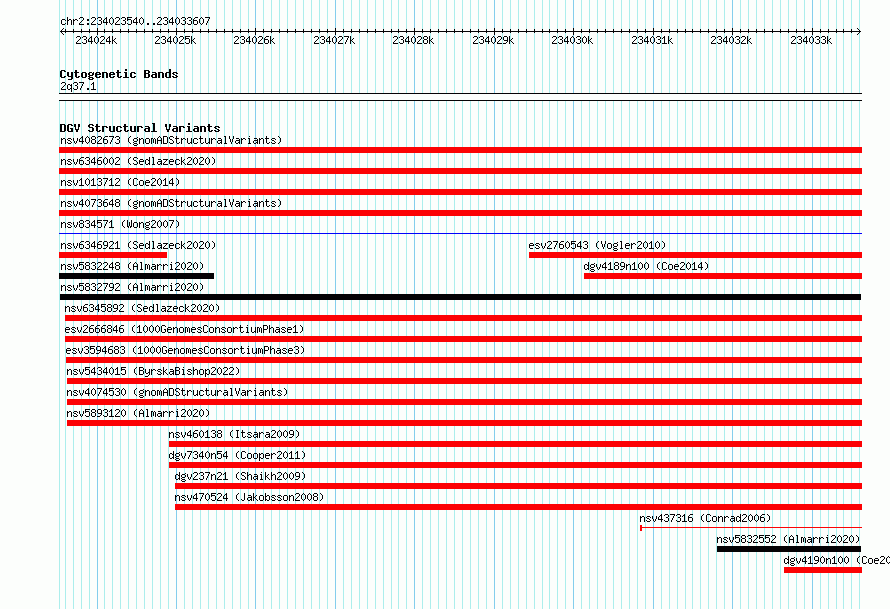Click the ruler's left arrowhead
The image size is (890, 609).
62,31
